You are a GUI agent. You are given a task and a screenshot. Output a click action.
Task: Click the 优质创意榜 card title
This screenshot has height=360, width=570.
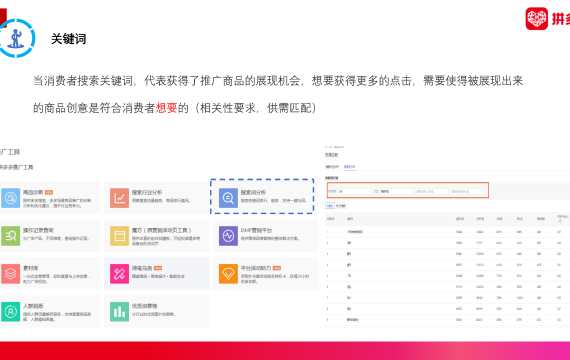[x=144, y=306]
